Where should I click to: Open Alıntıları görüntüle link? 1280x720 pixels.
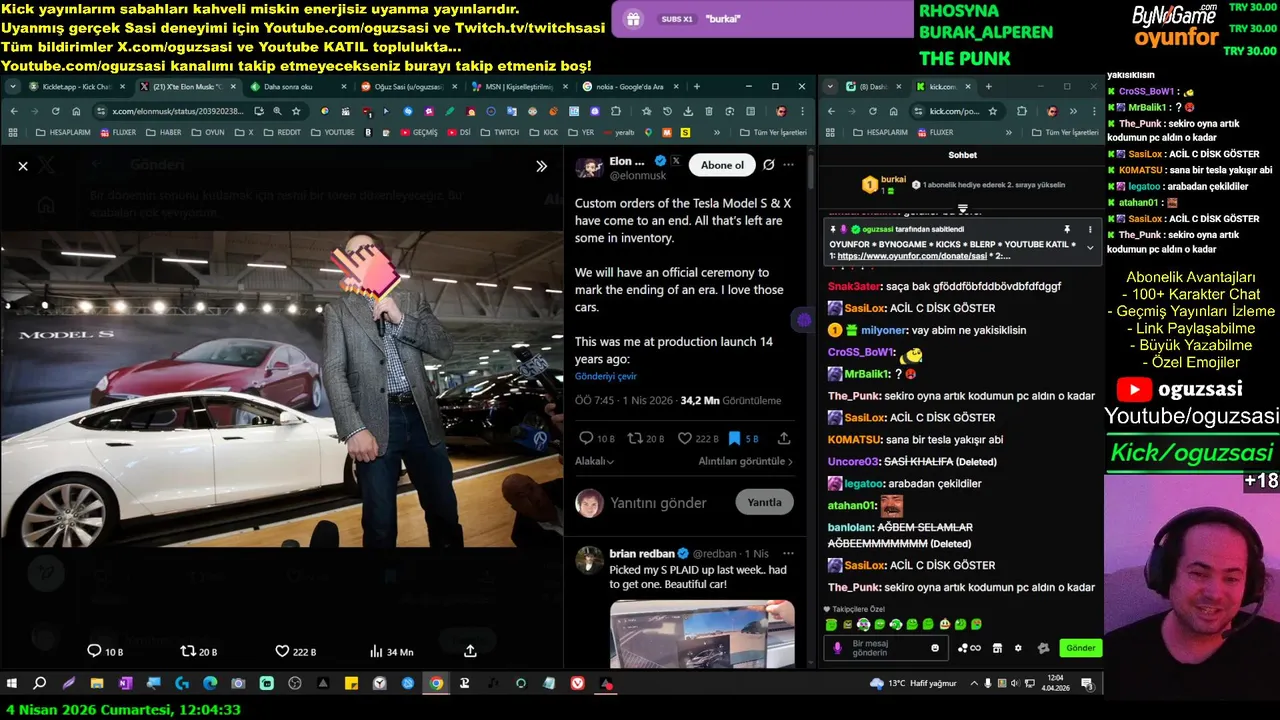(745, 461)
